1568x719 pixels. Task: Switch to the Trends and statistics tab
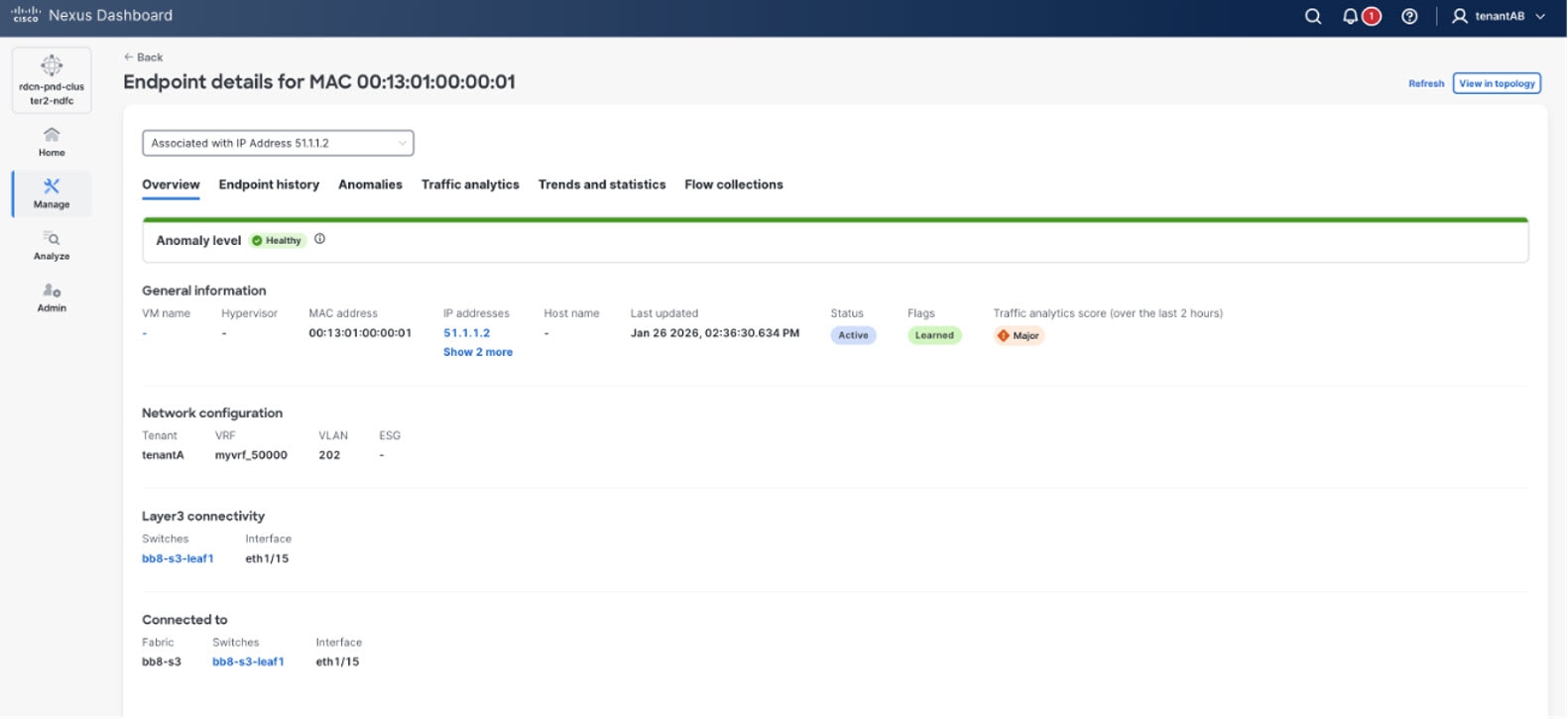pyautogui.click(x=602, y=184)
